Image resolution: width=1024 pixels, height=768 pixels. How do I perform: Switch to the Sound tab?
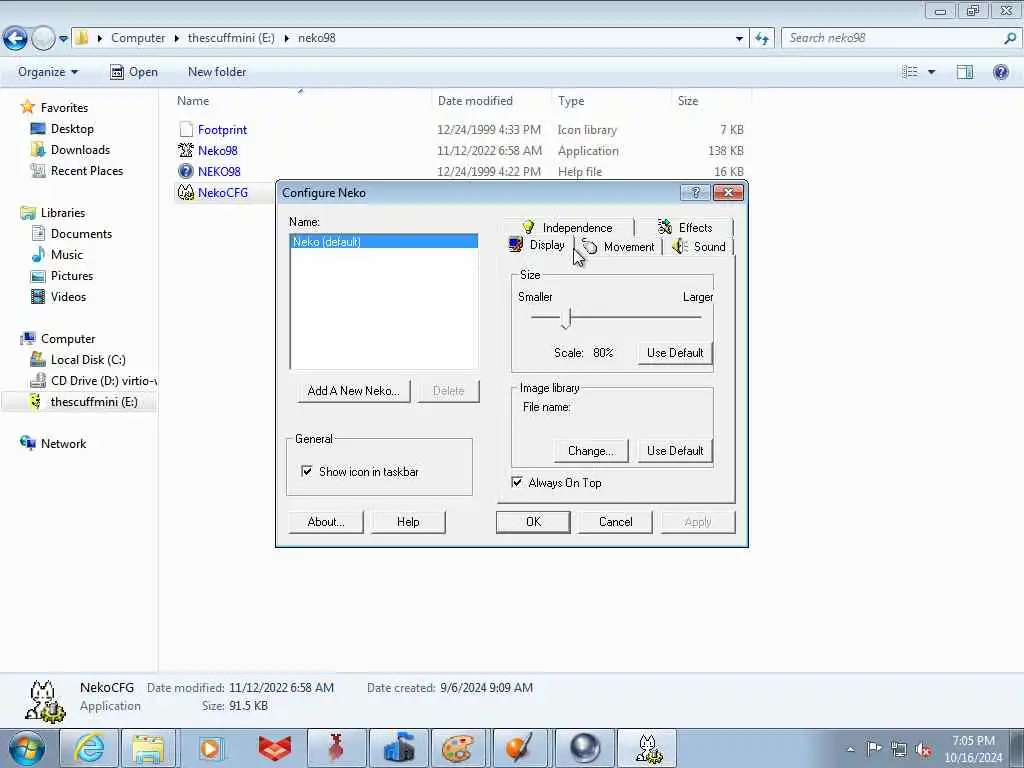pos(699,247)
